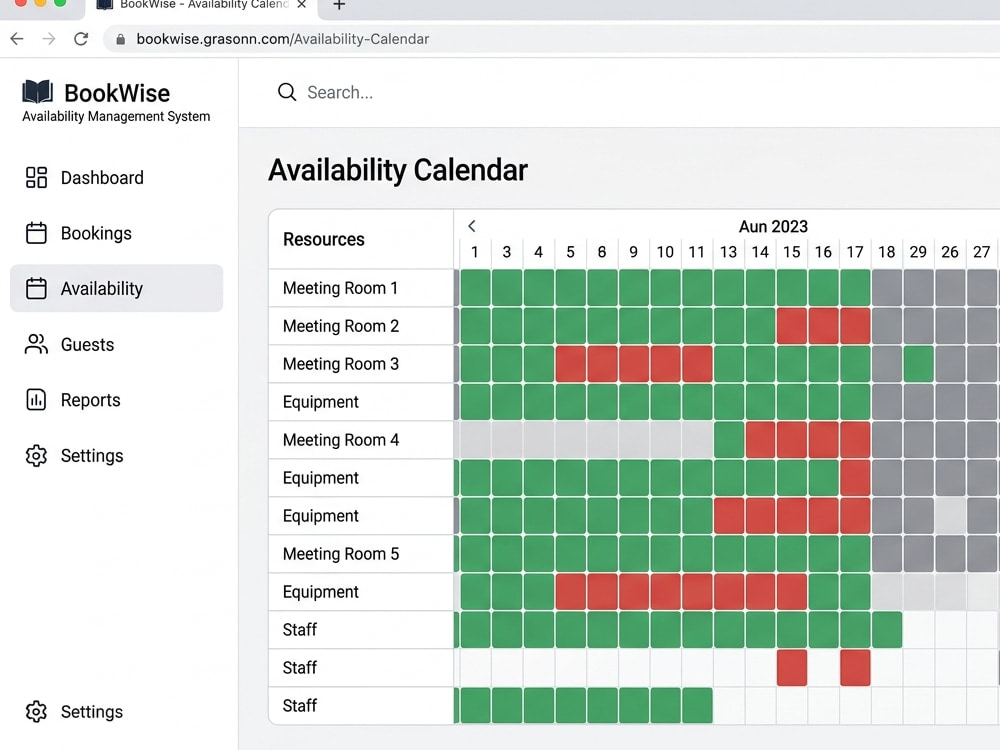The width and height of the screenshot is (1000, 750).
Task: Click the day 10 column header
Action: (665, 252)
